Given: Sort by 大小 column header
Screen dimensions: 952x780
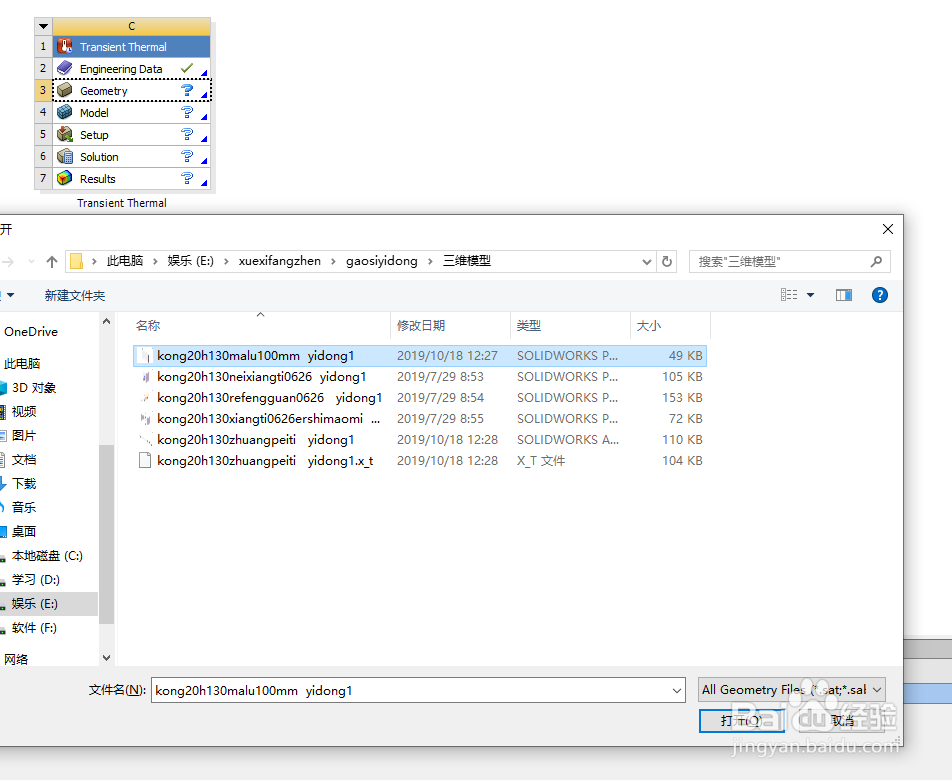Looking at the screenshot, I should coord(648,326).
